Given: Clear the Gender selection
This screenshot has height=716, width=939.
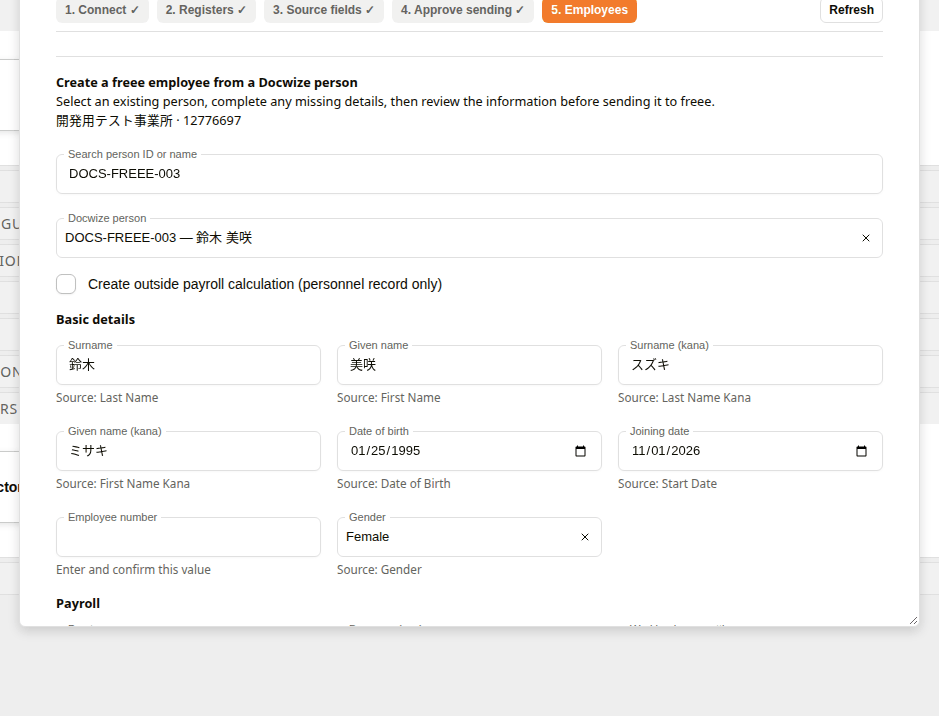Looking at the screenshot, I should 584,537.
